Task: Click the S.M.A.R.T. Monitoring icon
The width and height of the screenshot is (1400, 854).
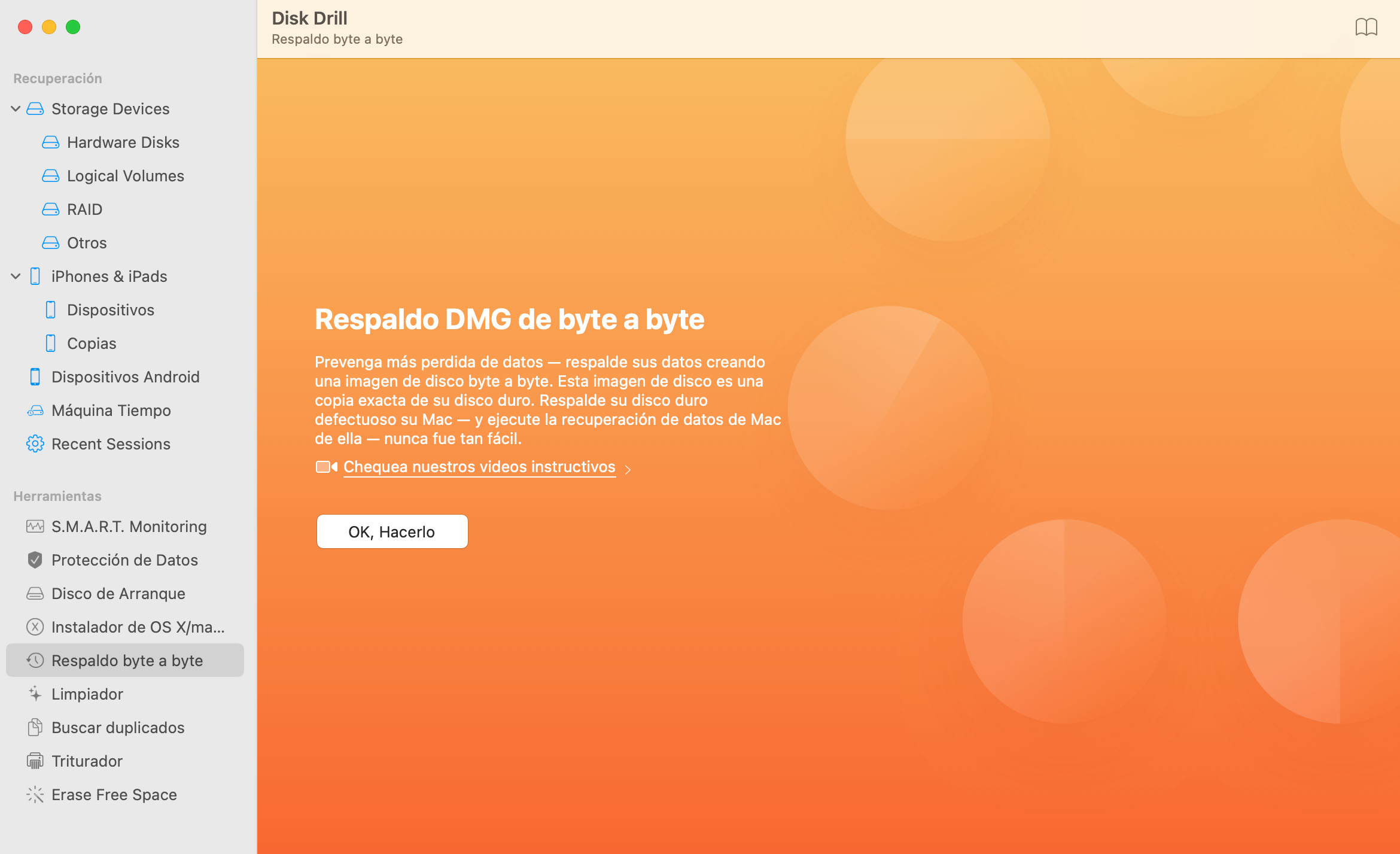Action: [x=34, y=526]
